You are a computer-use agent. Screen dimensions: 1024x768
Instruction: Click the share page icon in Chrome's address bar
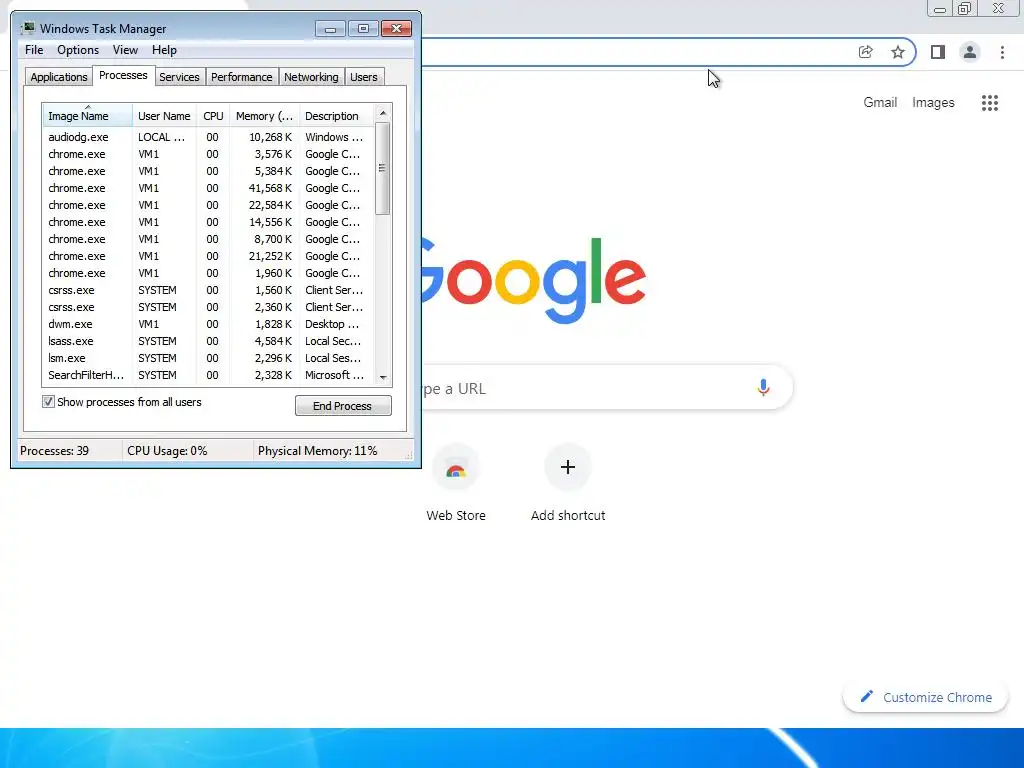(865, 52)
